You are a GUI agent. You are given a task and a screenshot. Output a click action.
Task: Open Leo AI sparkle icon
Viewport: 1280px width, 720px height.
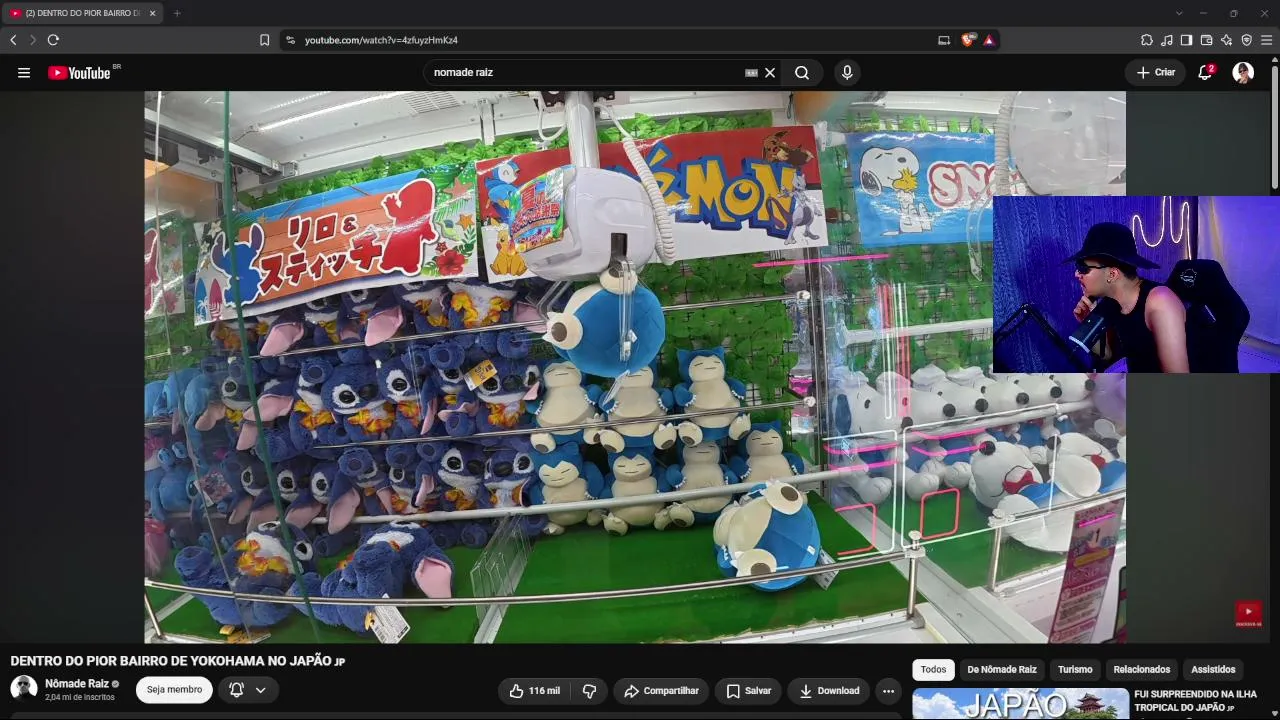click(1226, 40)
